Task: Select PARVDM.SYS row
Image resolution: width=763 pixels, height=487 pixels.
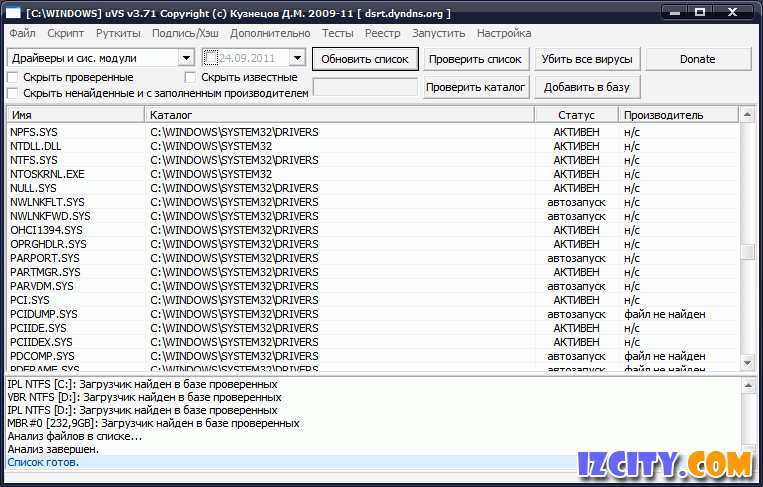Action: tap(374, 287)
